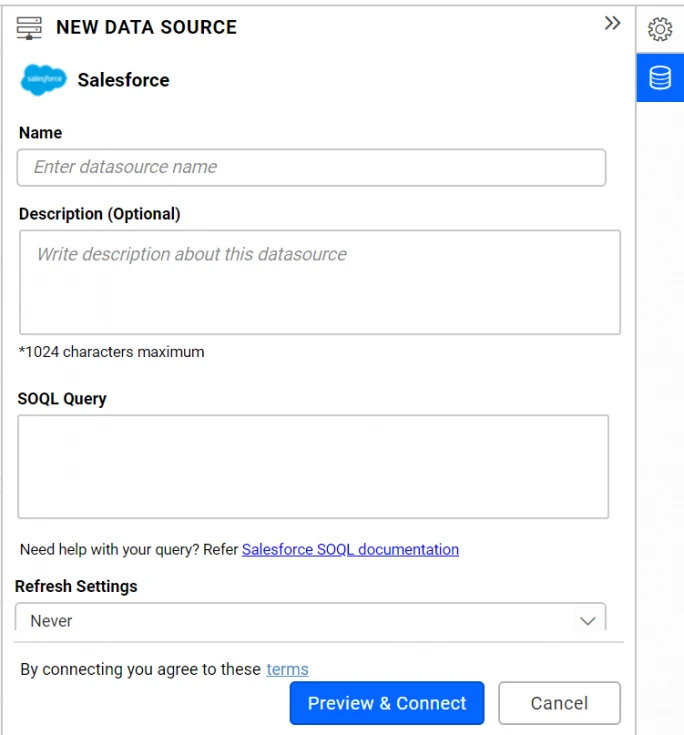Collapse the panel with the double-chevron icon
This screenshot has height=735, width=684.
point(613,24)
